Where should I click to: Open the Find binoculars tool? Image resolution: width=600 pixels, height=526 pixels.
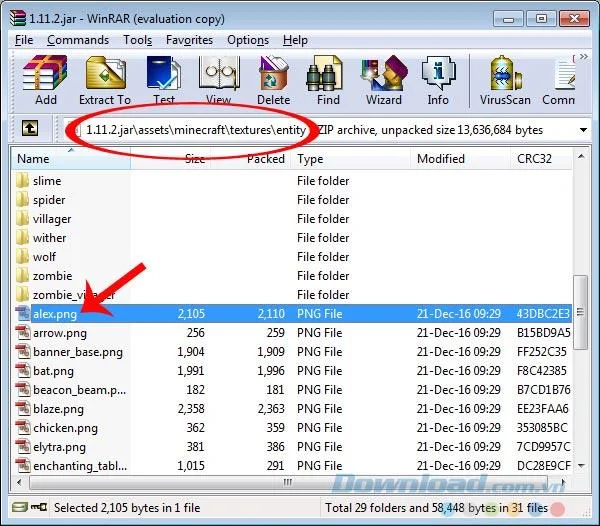[328, 80]
